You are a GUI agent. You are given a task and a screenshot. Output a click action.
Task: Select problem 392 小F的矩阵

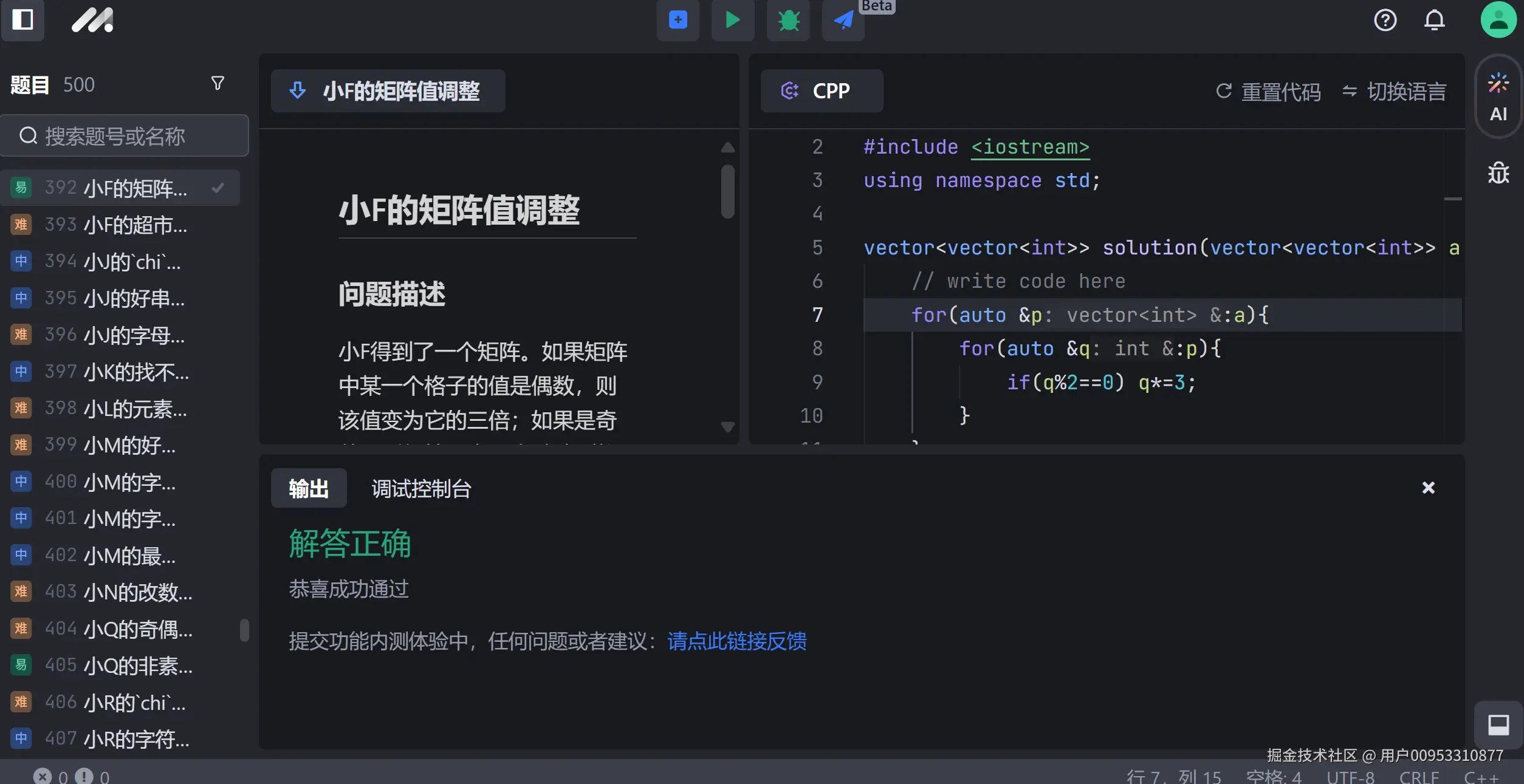[120, 188]
